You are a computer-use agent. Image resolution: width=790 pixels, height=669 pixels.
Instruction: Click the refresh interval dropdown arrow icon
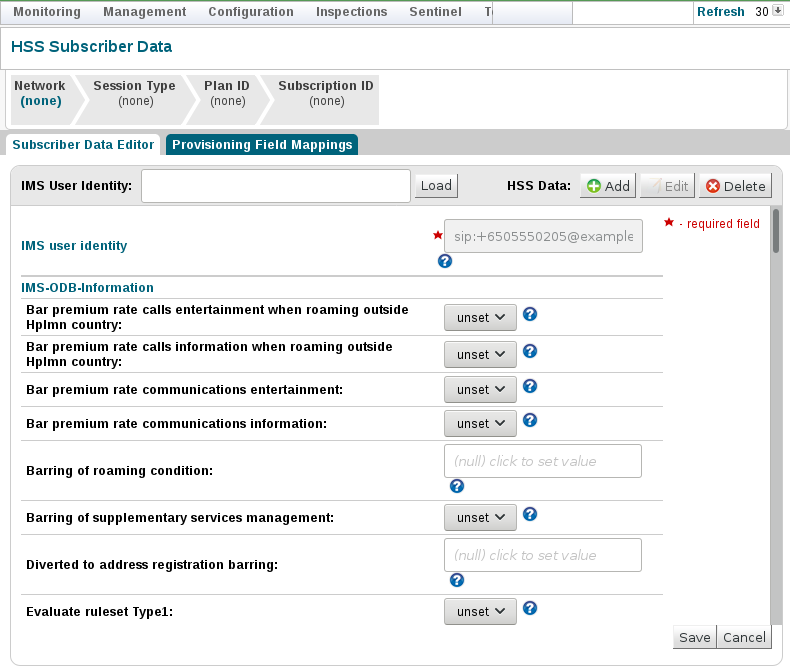click(777, 11)
